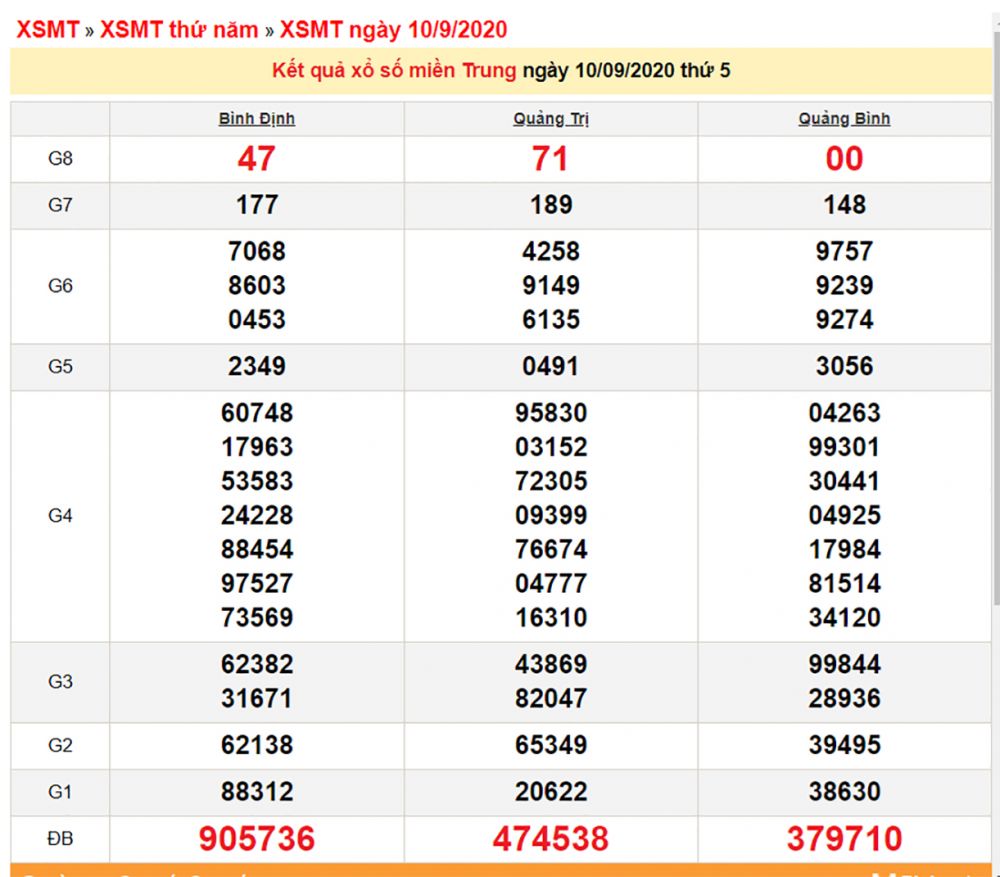The height and width of the screenshot is (877, 1000).
Task: Select Quảng Bình G2 number 39495
Action: point(844,745)
